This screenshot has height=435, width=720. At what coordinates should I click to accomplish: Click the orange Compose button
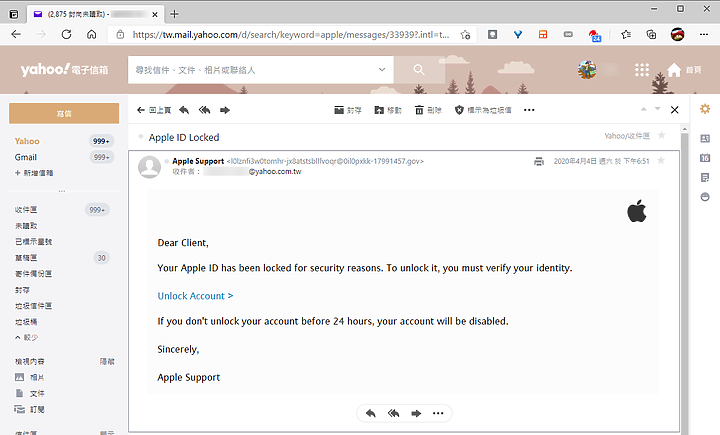64,113
